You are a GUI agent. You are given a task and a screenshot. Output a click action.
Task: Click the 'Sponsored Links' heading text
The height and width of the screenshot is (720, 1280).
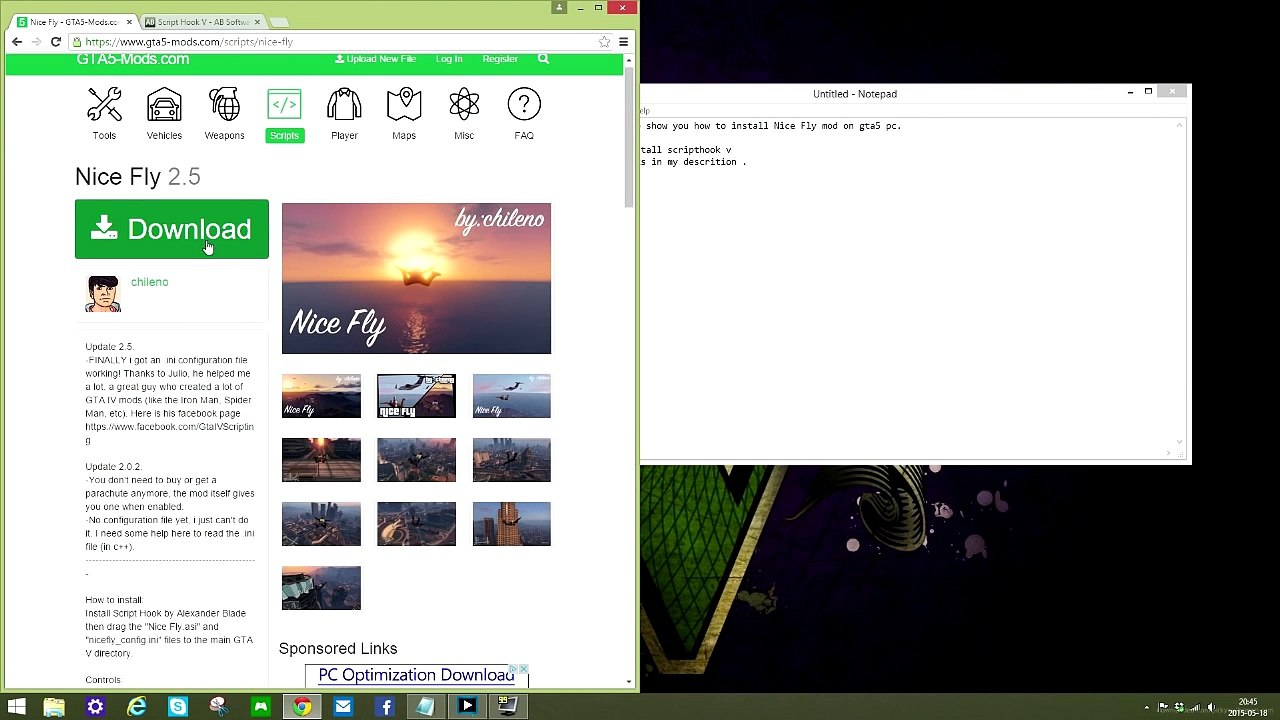(338, 649)
